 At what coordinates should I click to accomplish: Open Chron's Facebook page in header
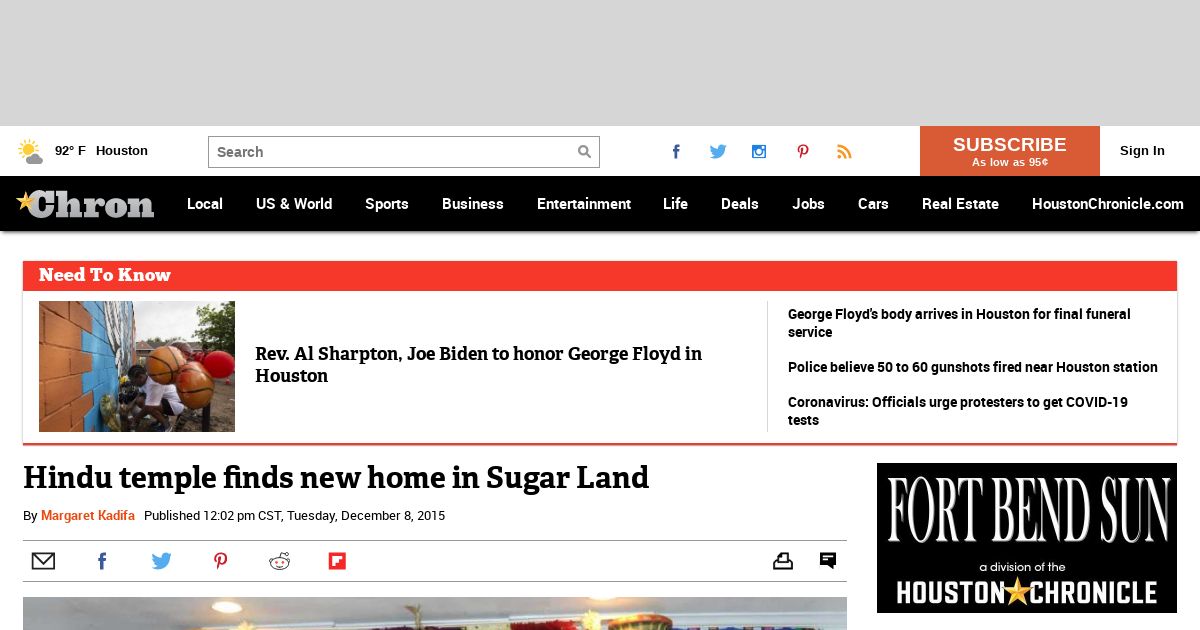click(x=676, y=152)
